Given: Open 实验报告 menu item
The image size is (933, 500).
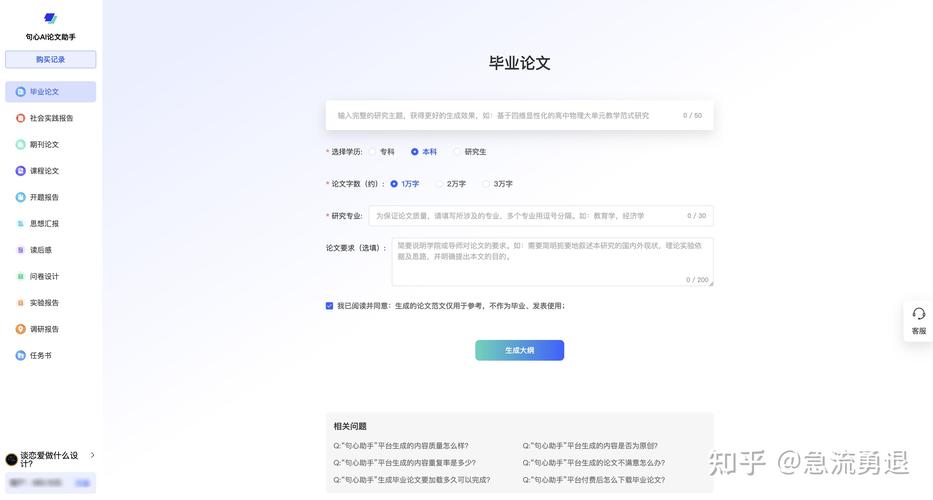Looking at the screenshot, I should (51, 303).
